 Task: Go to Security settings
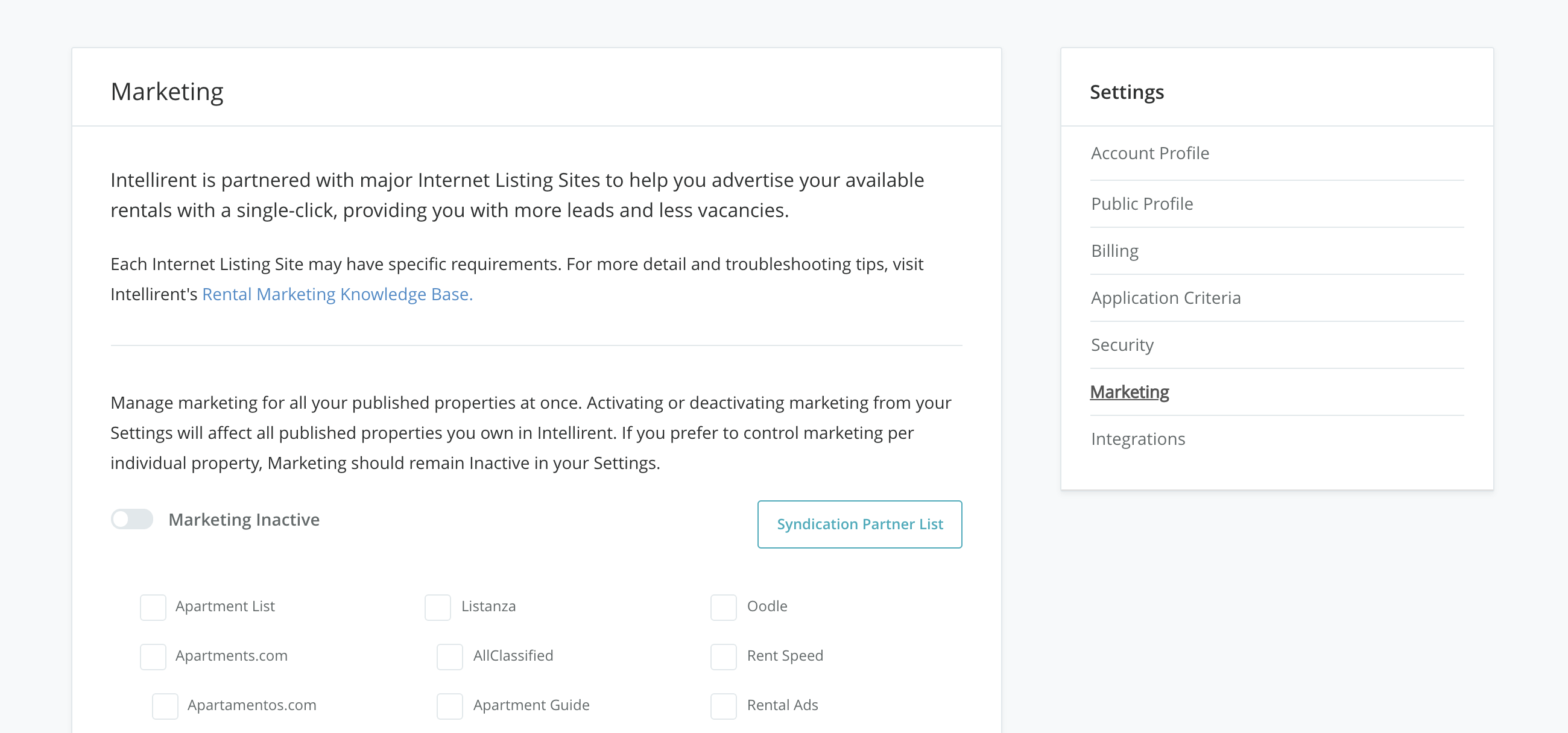click(x=1121, y=345)
